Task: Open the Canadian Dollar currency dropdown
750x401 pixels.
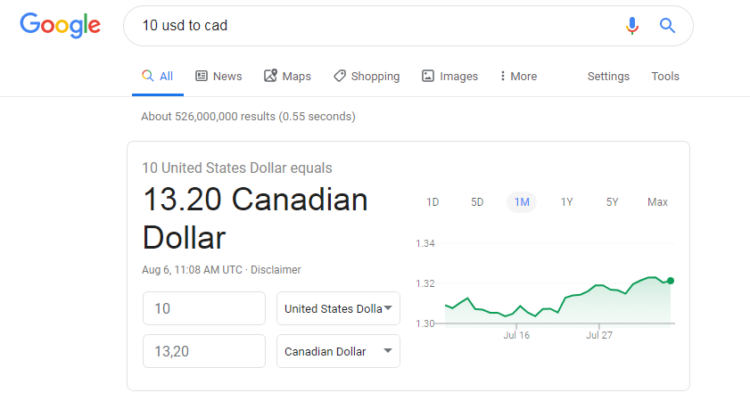Action: click(338, 352)
